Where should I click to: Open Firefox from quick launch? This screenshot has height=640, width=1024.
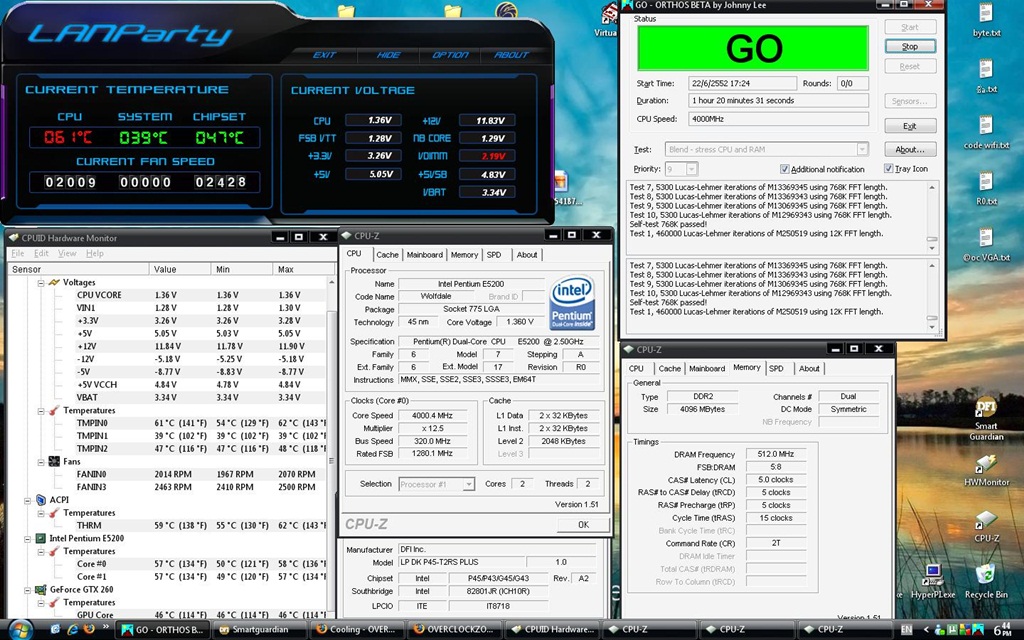(x=89, y=630)
